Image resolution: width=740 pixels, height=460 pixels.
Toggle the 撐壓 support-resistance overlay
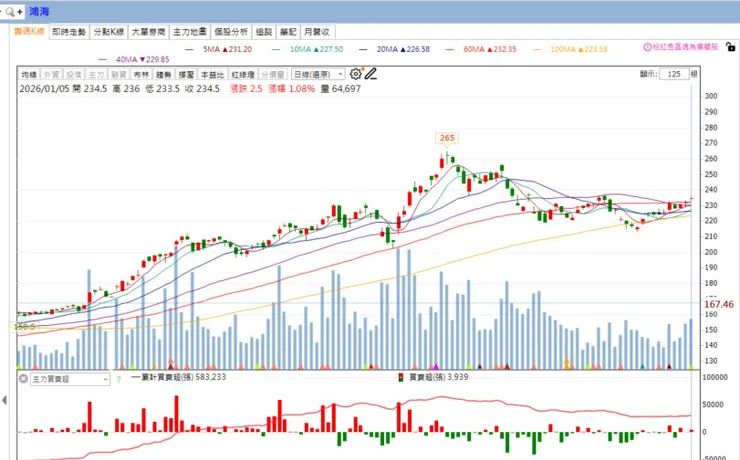click(186, 75)
